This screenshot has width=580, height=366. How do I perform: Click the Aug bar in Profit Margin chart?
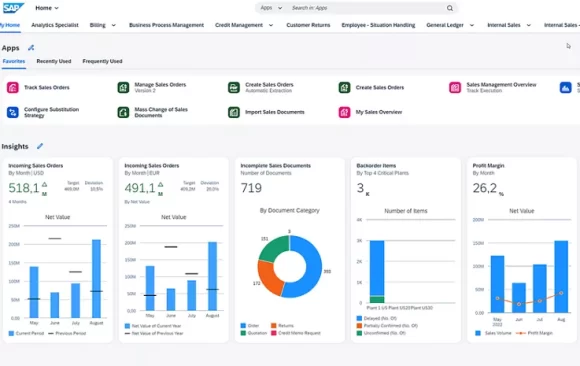coord(561,276)
